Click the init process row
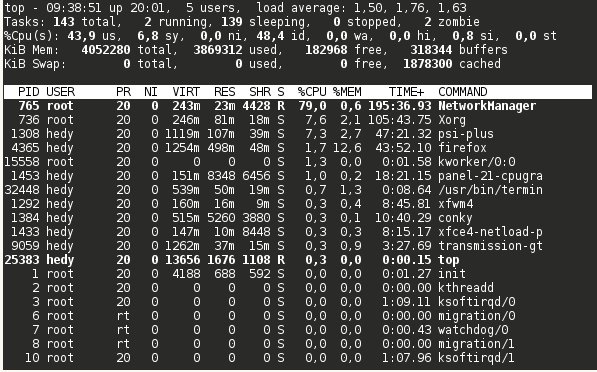Image resolution: width=597 pixels, height=372 pixels. point(298,274)
